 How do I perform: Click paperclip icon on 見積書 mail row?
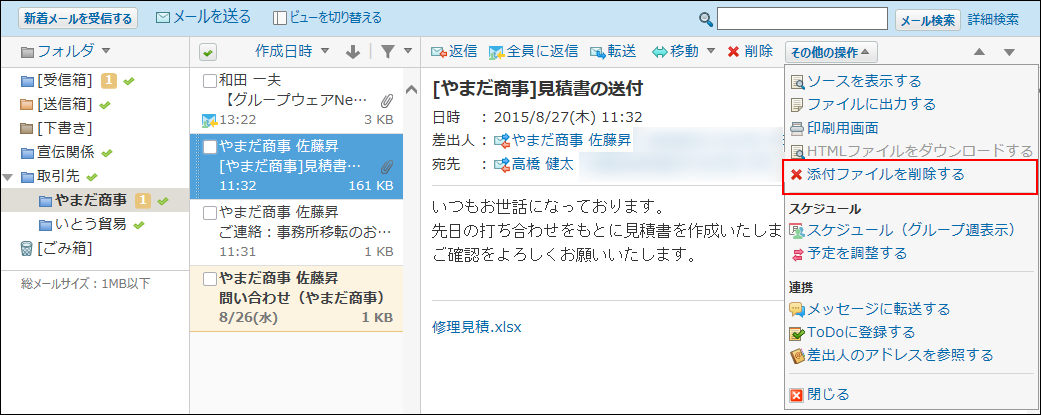(x=386, y=166)
